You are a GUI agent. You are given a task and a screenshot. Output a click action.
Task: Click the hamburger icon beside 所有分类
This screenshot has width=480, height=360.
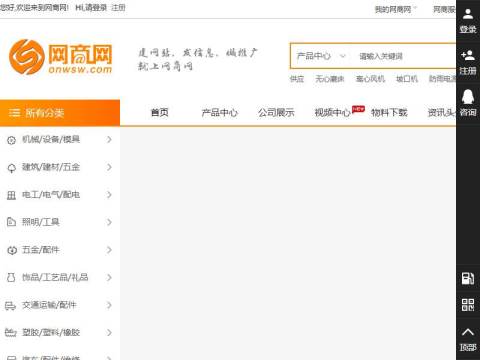coord(15,113)
